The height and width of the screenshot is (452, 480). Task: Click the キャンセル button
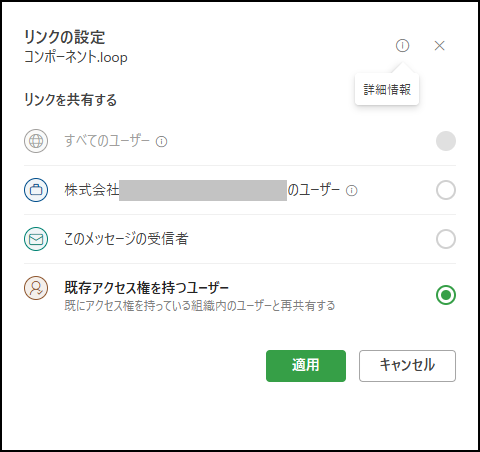(x=407, y=366)
